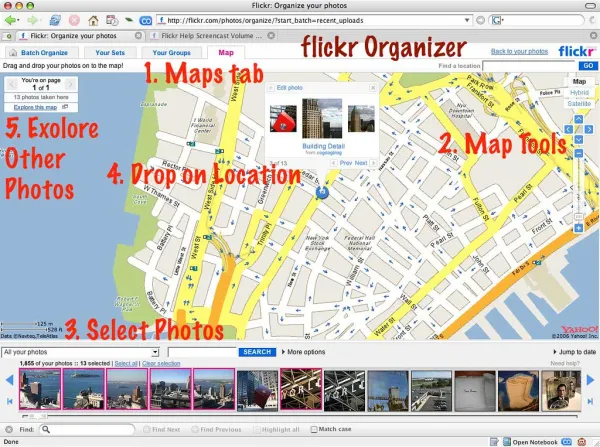Screen dimensions: 600x447
Task: Click the Google search engine selector icon
Action: (x=497, y=20)
